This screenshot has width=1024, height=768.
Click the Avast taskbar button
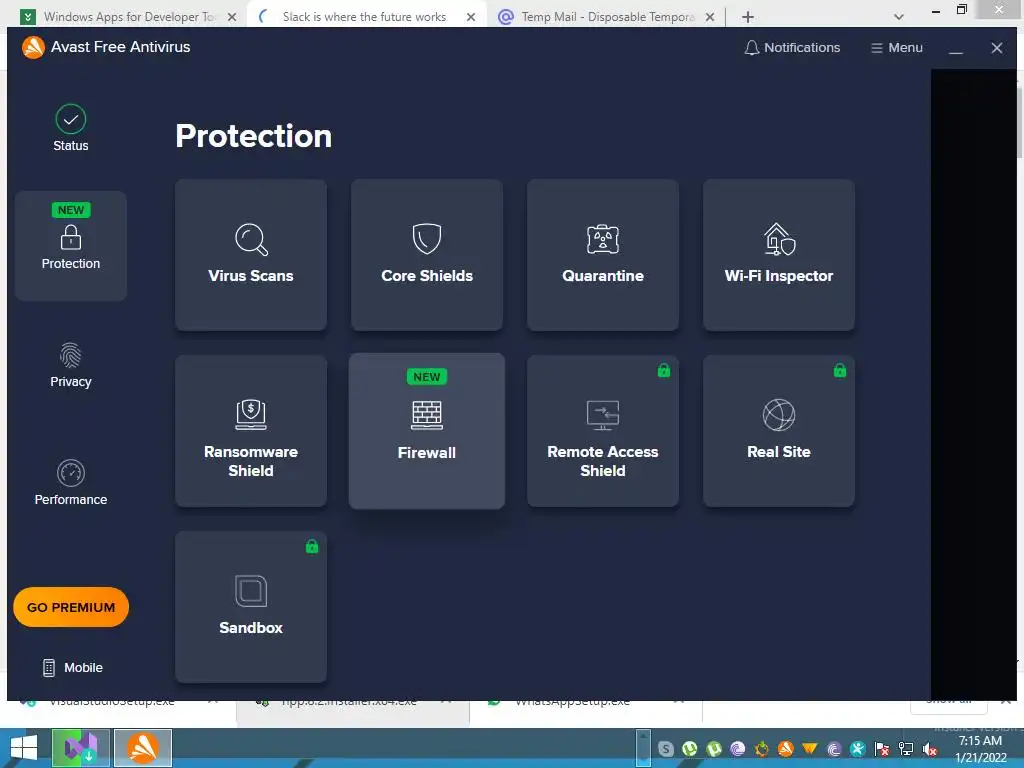point(143,748)
